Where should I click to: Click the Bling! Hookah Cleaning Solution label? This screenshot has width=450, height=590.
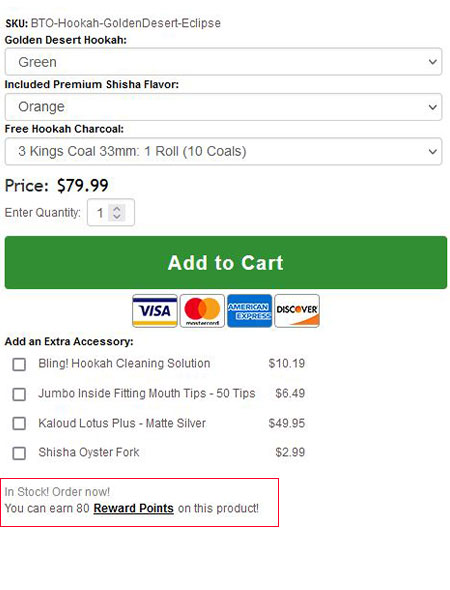coord(124,363)
